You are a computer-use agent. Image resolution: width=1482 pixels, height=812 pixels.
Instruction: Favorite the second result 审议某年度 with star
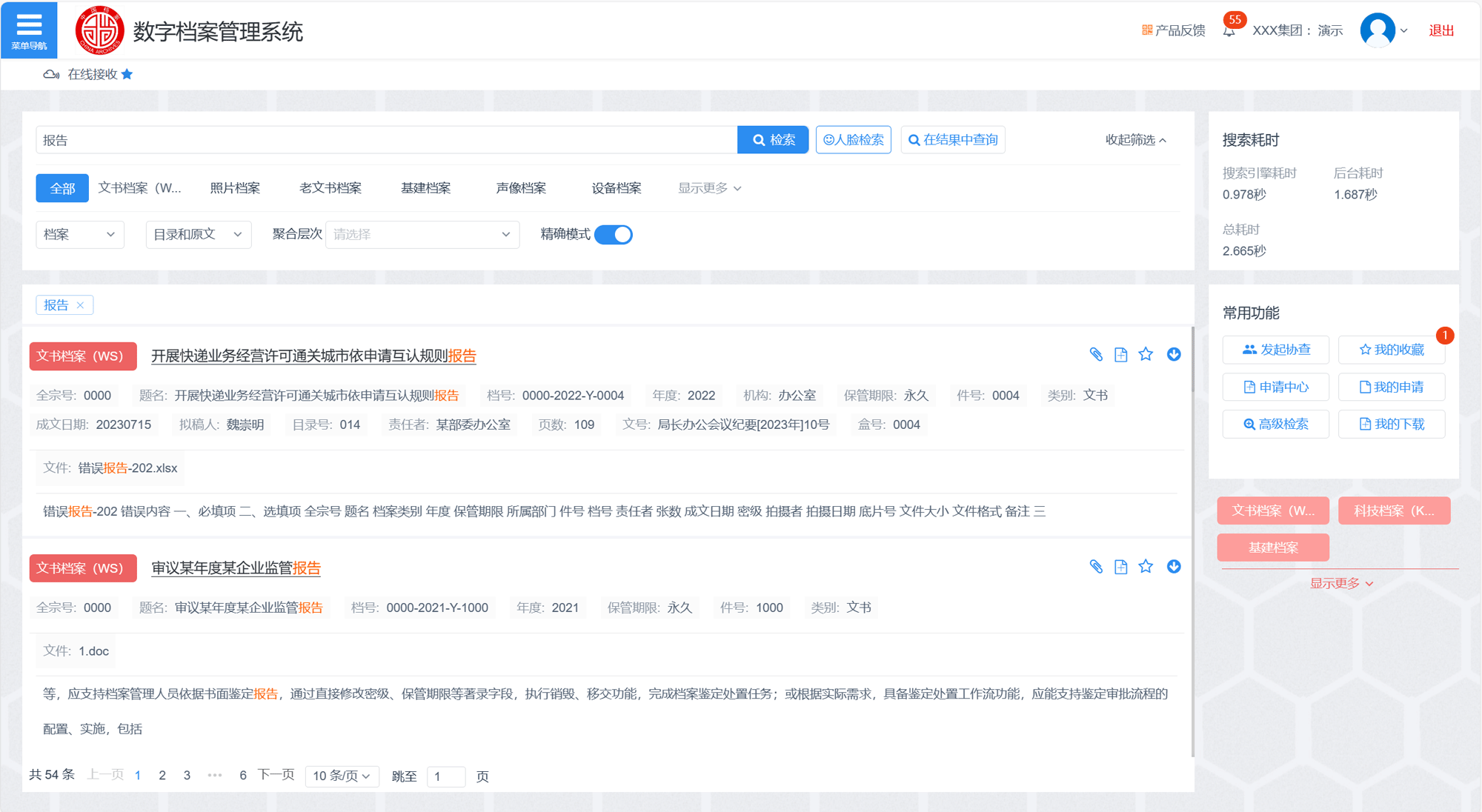tap(1146, 567)
